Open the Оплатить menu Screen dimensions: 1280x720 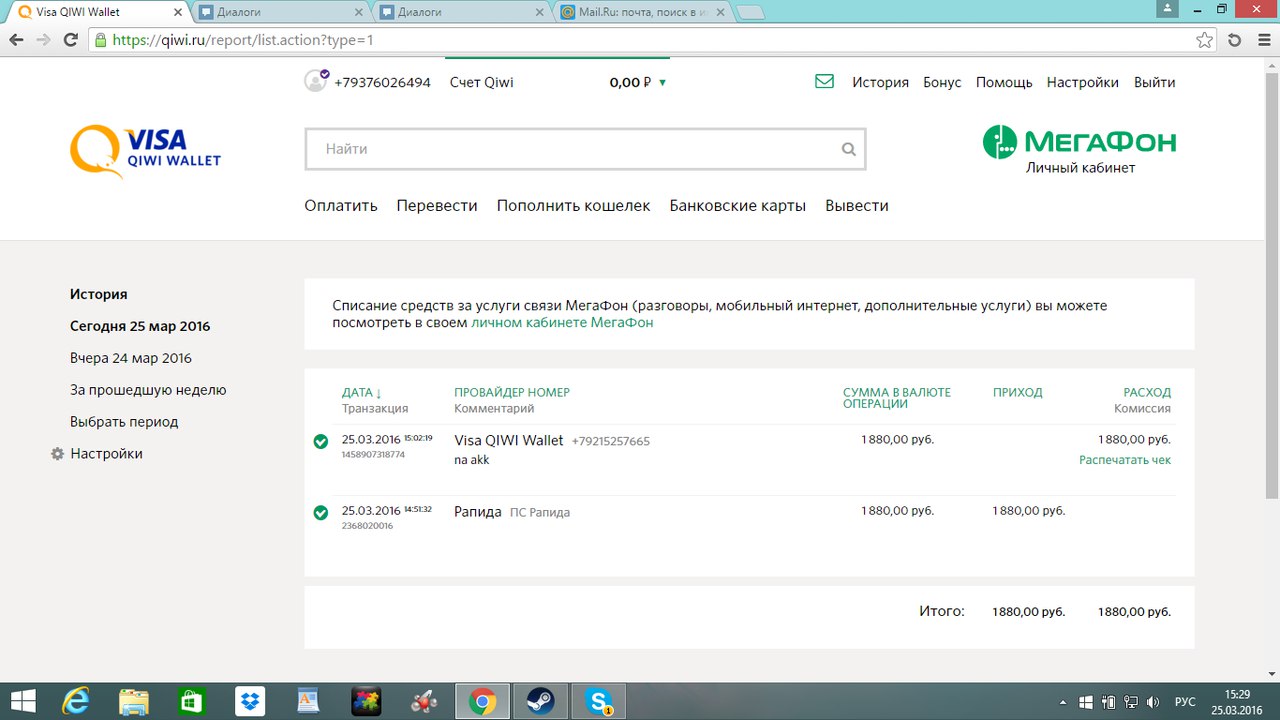click(x=341, y=206)
